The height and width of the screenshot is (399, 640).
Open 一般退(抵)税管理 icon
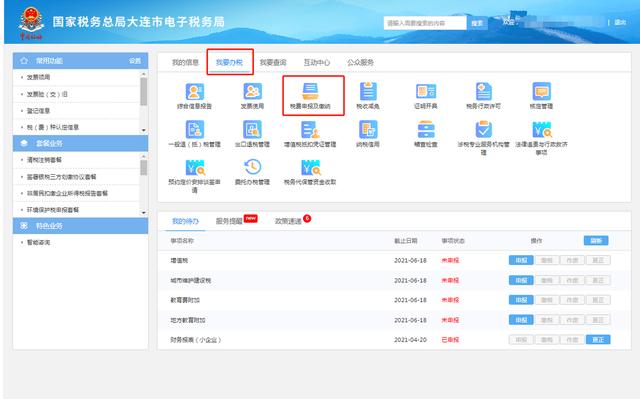195,130
